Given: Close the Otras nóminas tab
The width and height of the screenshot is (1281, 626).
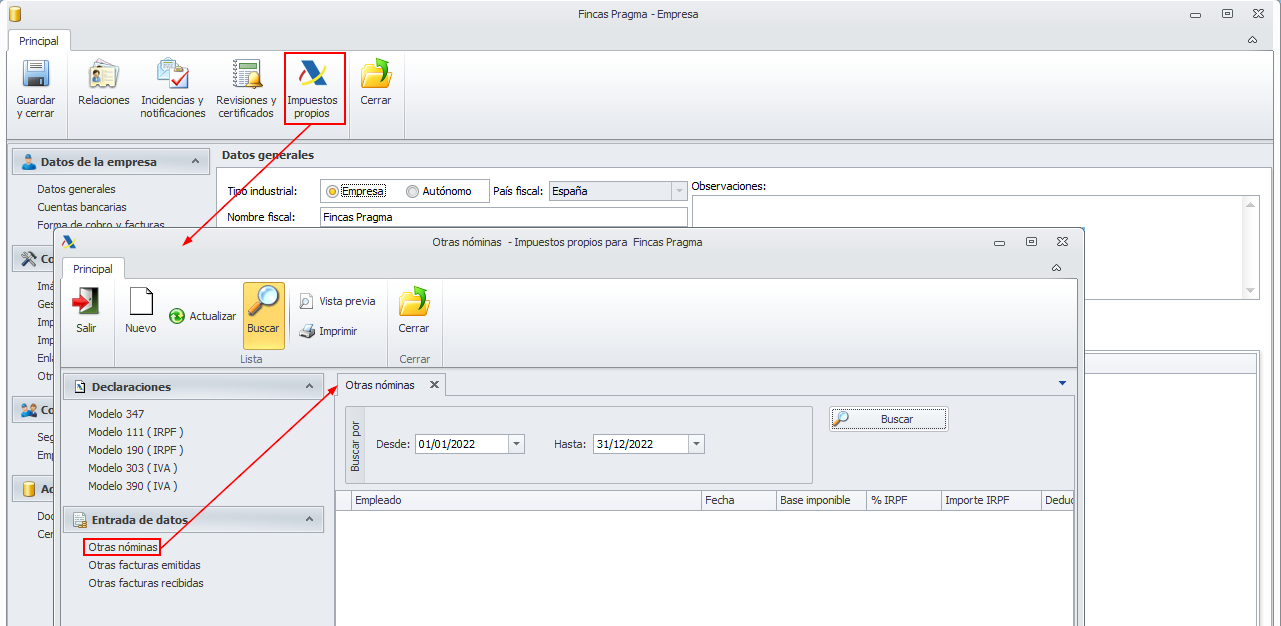Looking at the screenshot, I should click(434, 385).
